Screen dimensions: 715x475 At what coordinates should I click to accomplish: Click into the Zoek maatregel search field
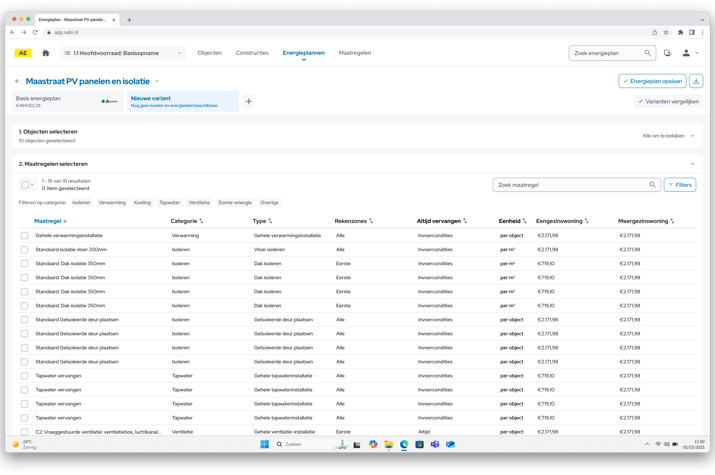tap(570, 185)
